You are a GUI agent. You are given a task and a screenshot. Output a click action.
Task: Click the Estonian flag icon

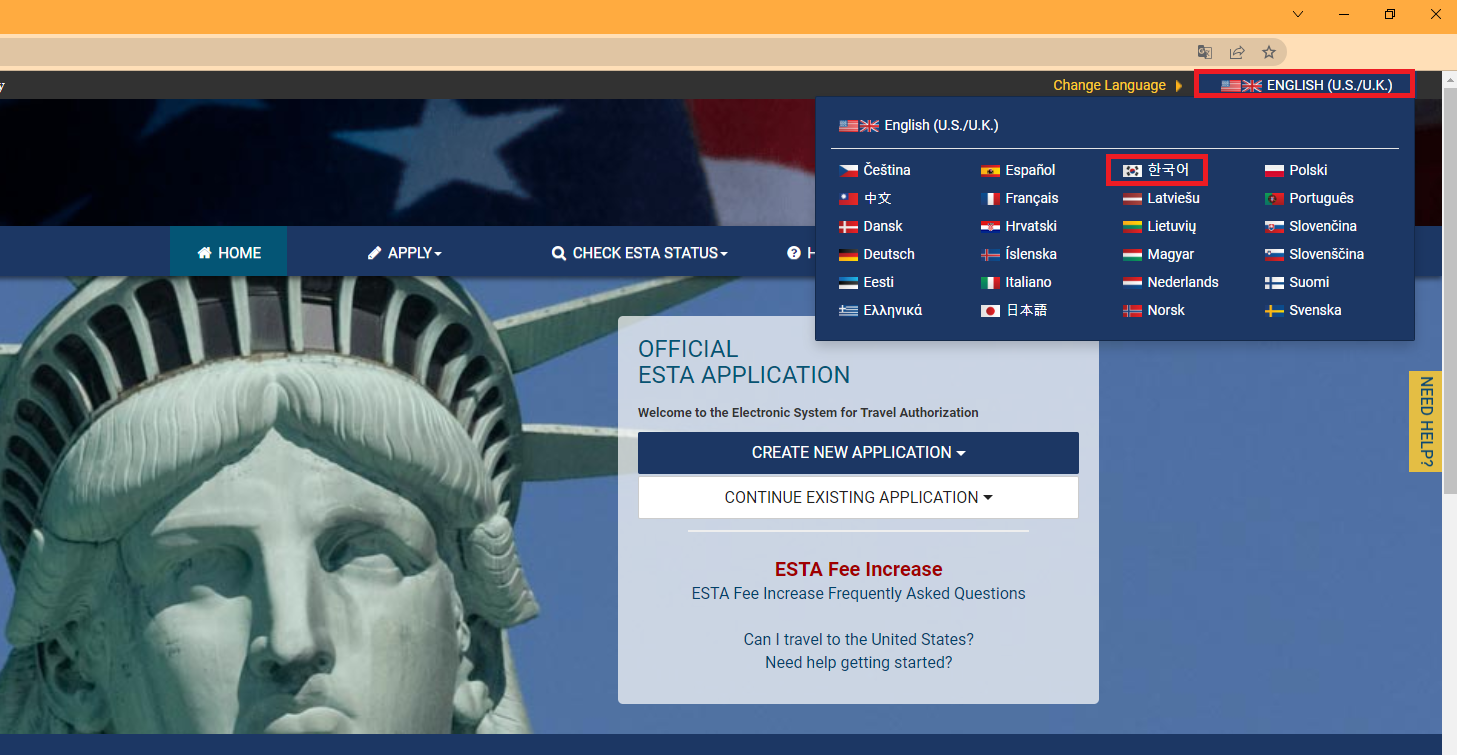click(x=848, y=282)
